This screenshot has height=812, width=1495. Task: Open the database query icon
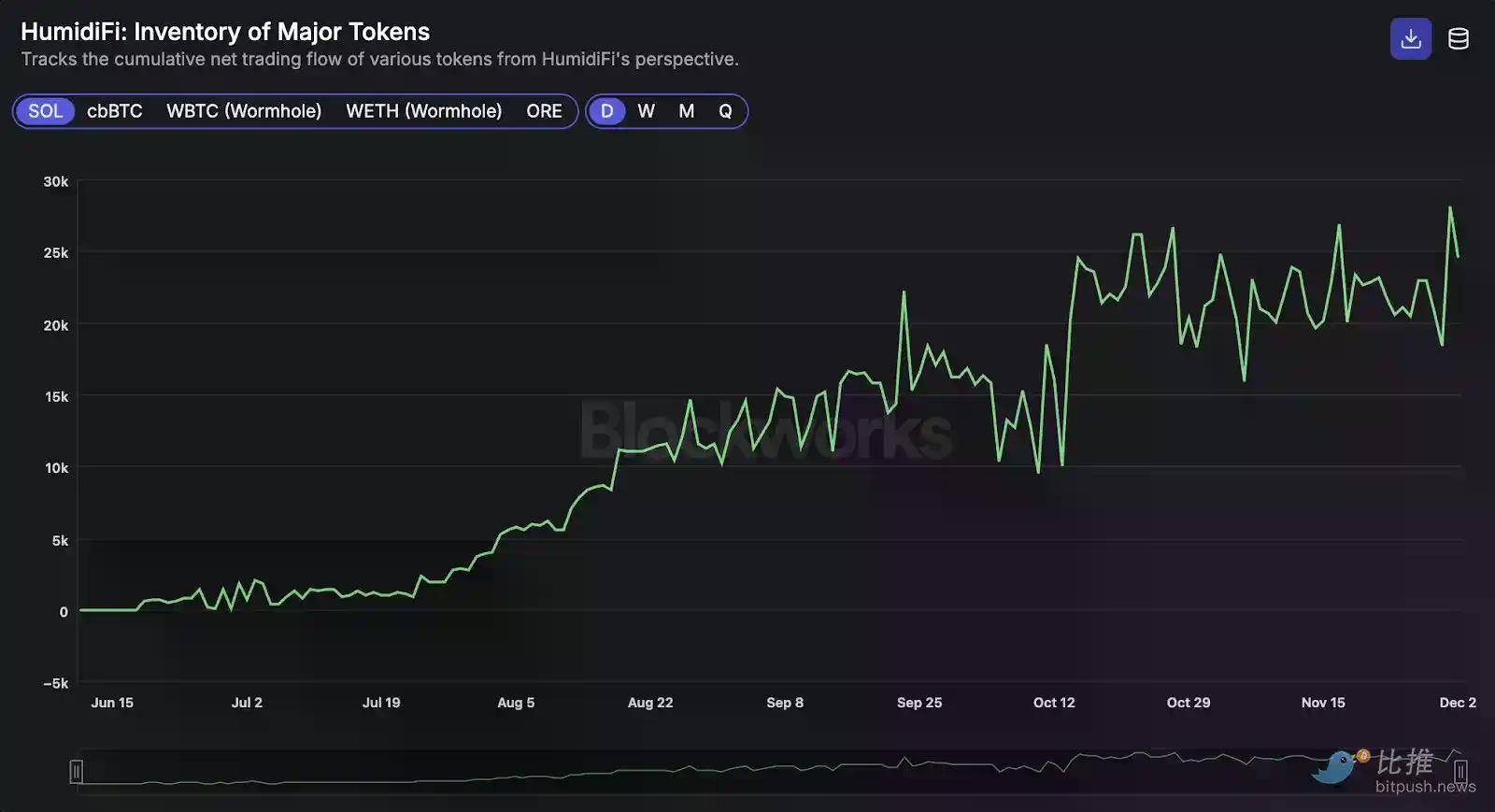(1459, 39)
